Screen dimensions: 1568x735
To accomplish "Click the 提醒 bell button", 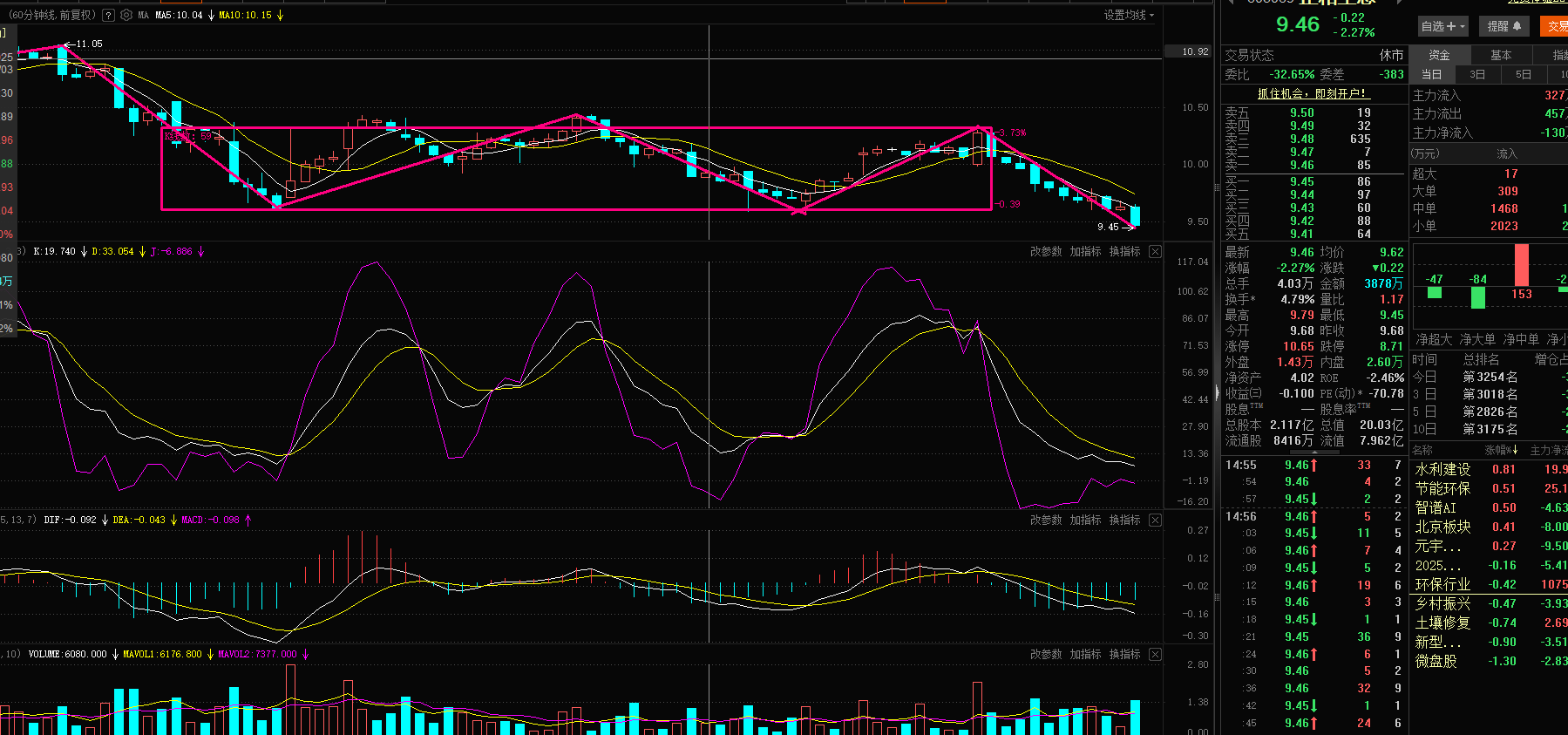I will pyautogui.click(x=1504, y=26).
